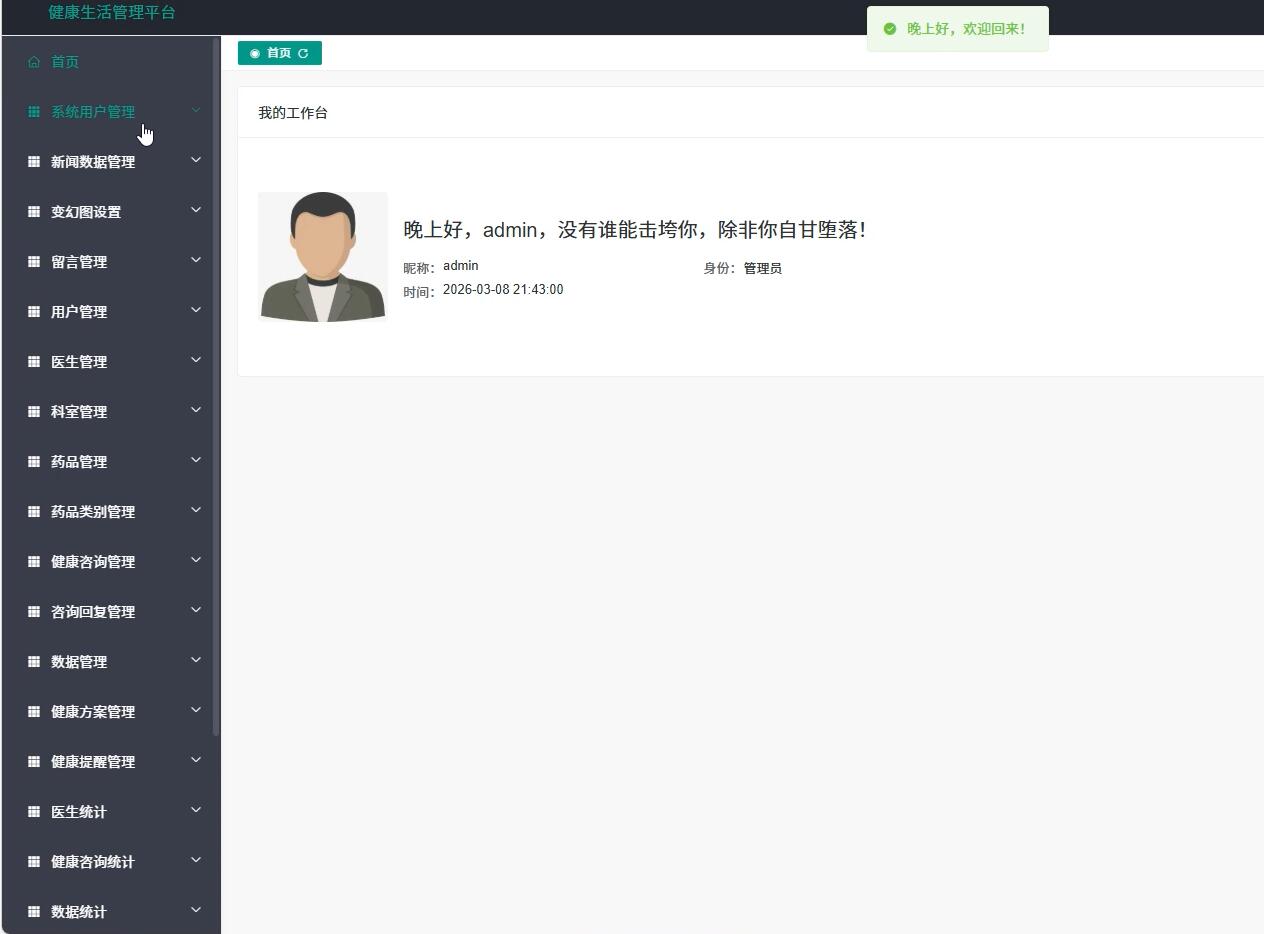This screenshot has height=934, width=1264.
Task: Click the refresh icon on the 首页 tab
Action: click(x=303, y=53)
